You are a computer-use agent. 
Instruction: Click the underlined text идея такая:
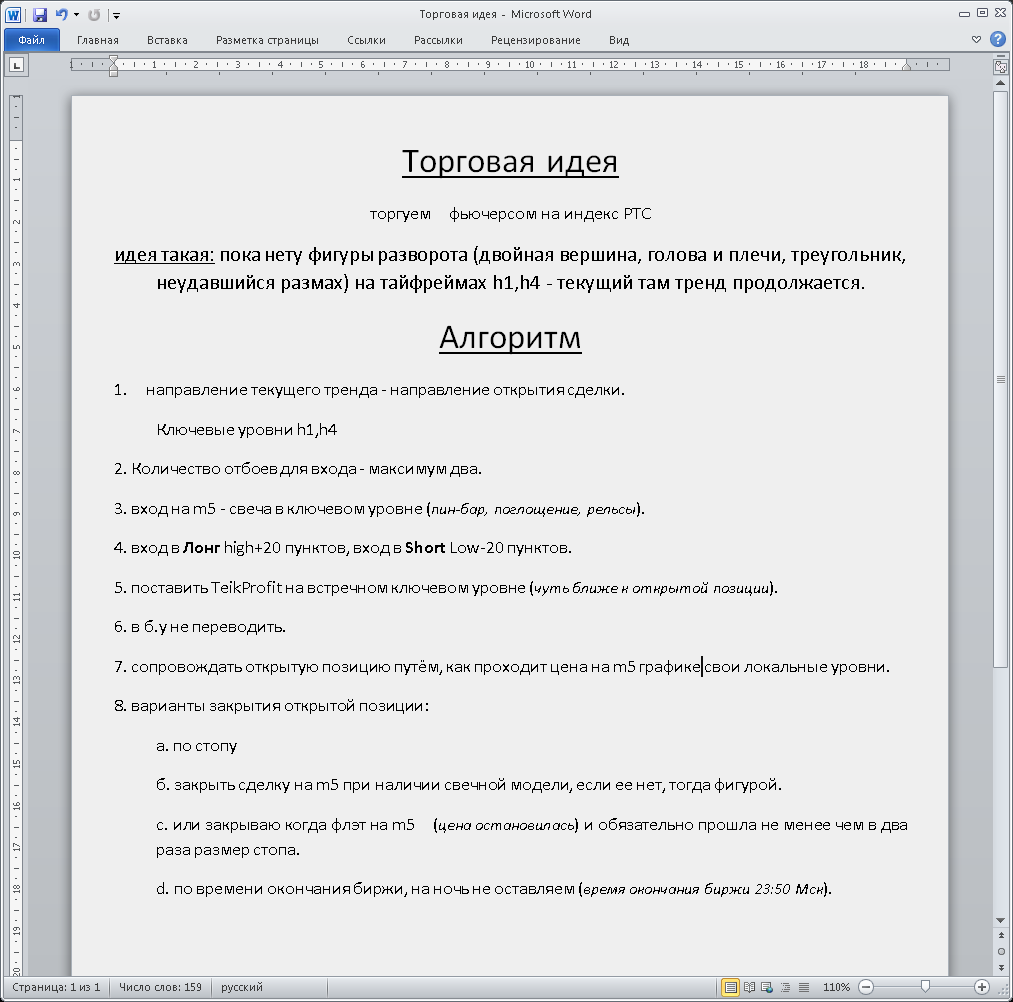click(x=164, y=255)
